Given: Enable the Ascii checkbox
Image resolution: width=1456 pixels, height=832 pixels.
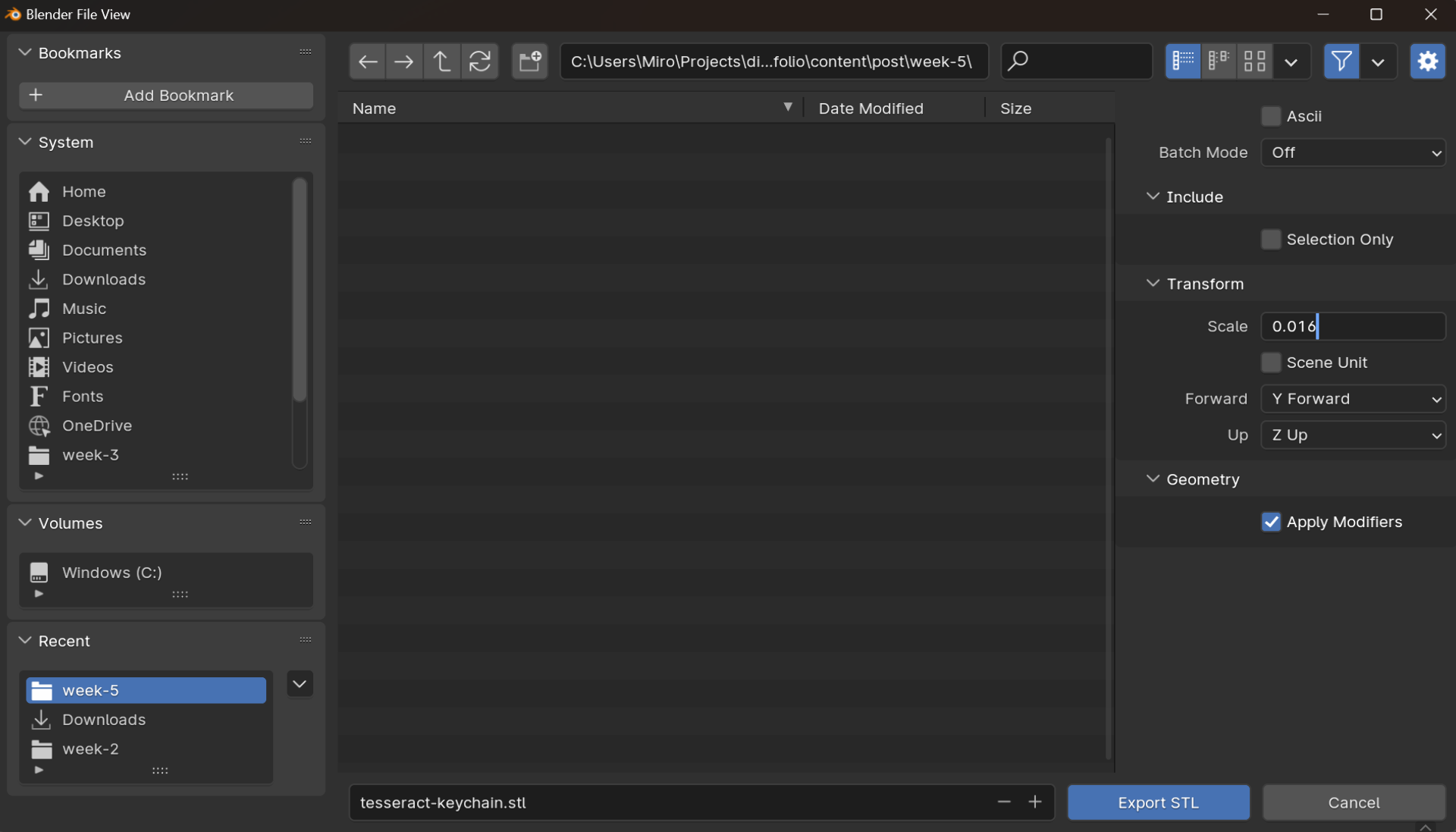Looking at the screenshot, I should tap(1271, 116).
